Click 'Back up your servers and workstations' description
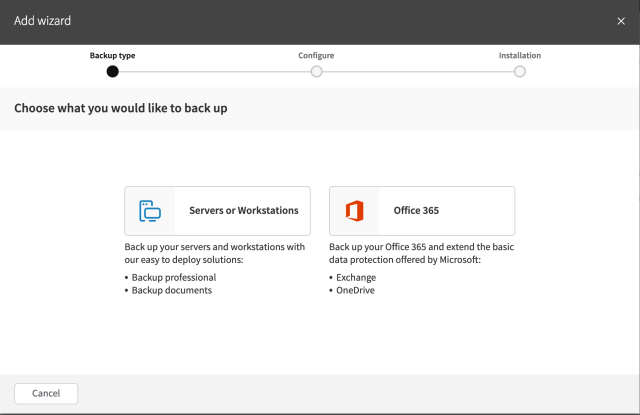640x415 pixels. pyautogui.click(x=215, y=253)
